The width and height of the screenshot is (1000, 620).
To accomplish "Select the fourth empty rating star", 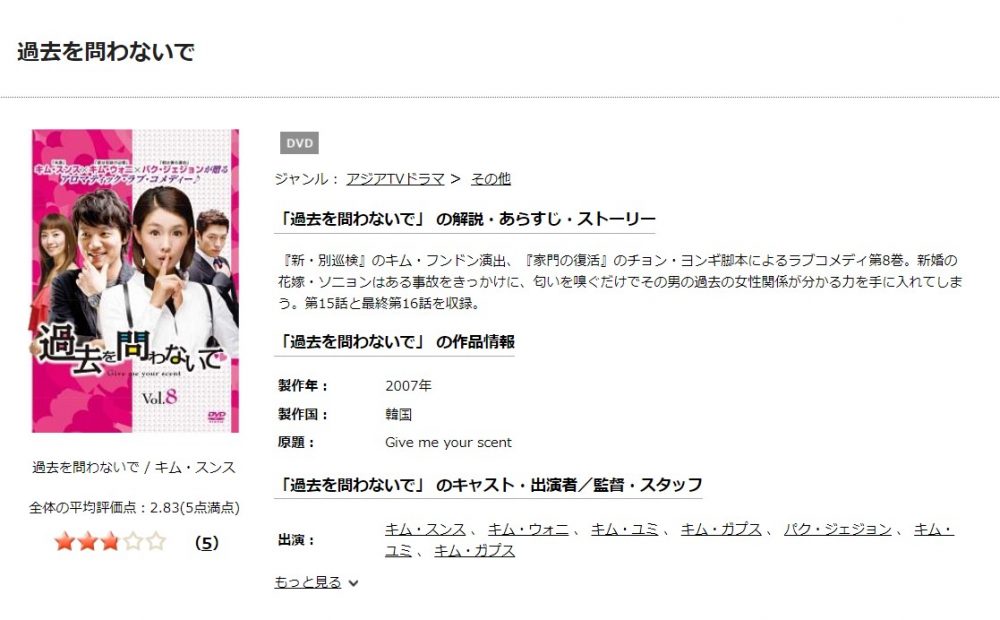I will [x=133, y=542].
